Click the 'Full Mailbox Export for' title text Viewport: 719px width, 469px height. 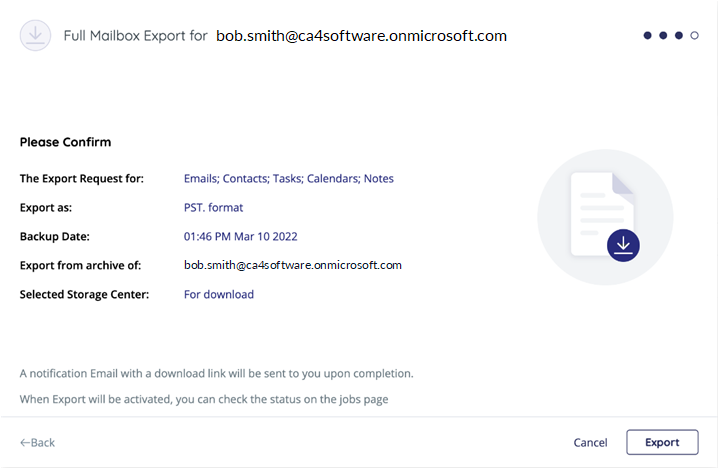(135, 36)
